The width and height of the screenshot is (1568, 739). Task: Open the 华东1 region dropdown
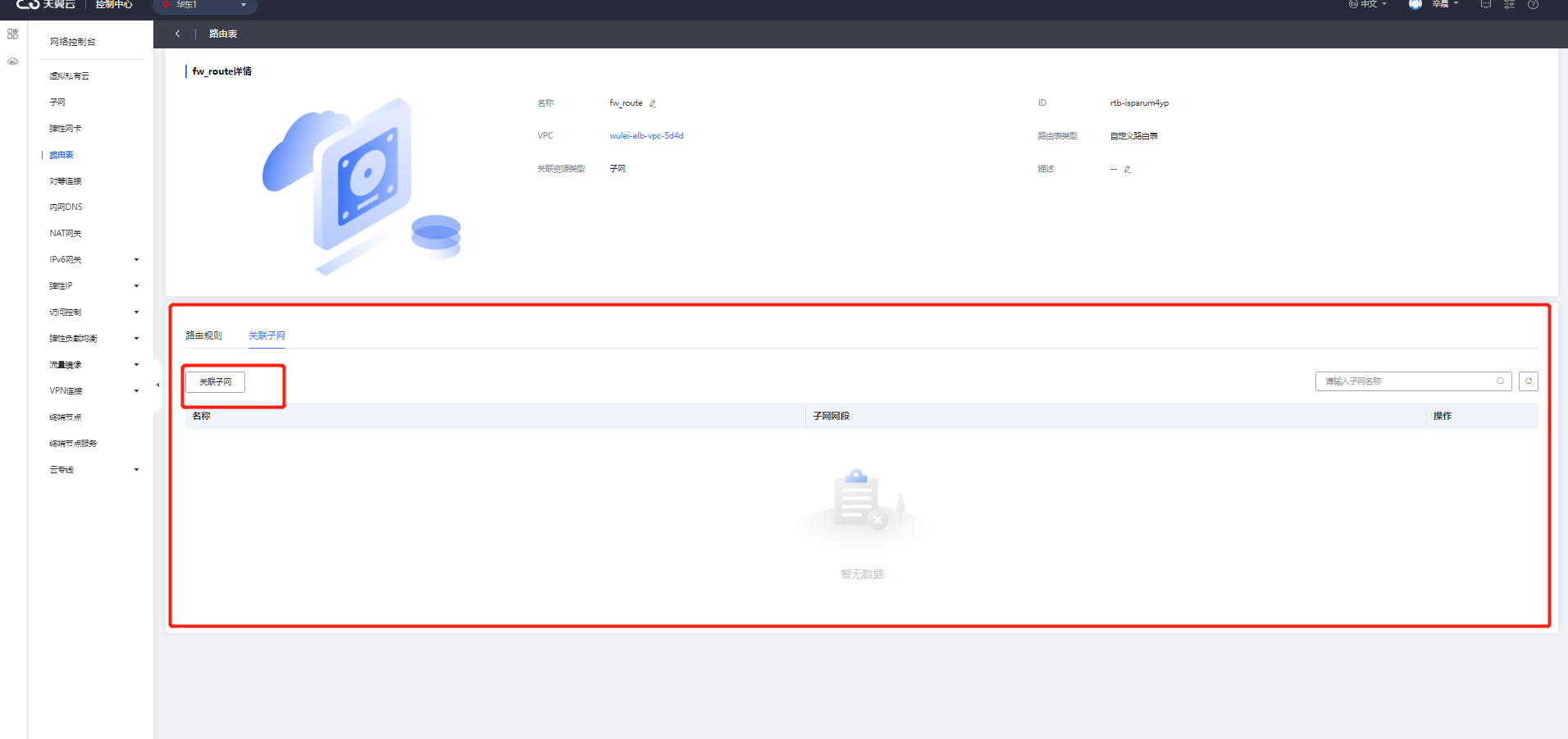point(205,6)
